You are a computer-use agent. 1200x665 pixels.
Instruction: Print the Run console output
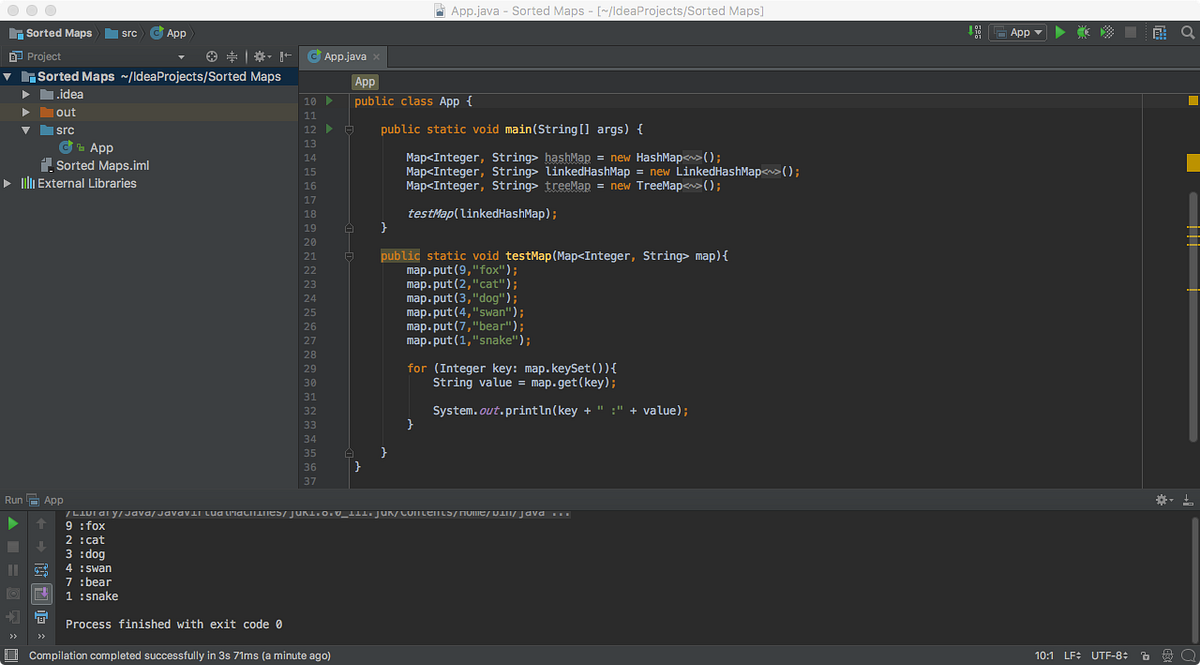[x=41, y=617]
